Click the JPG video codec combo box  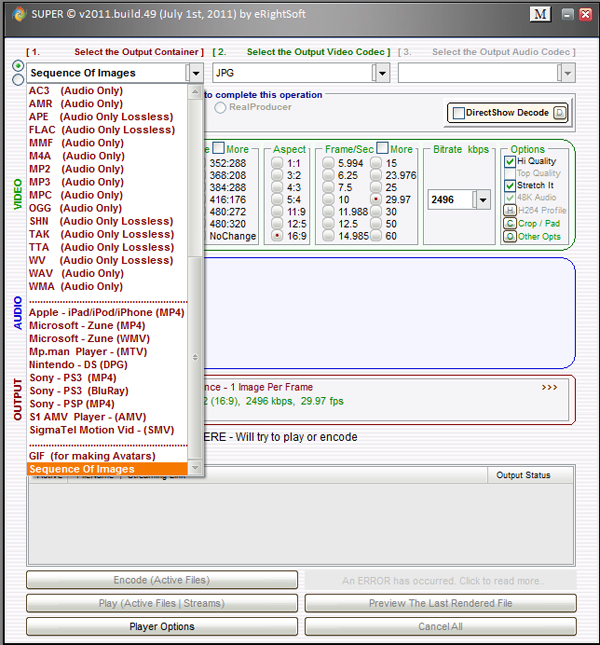click(301, 73)
